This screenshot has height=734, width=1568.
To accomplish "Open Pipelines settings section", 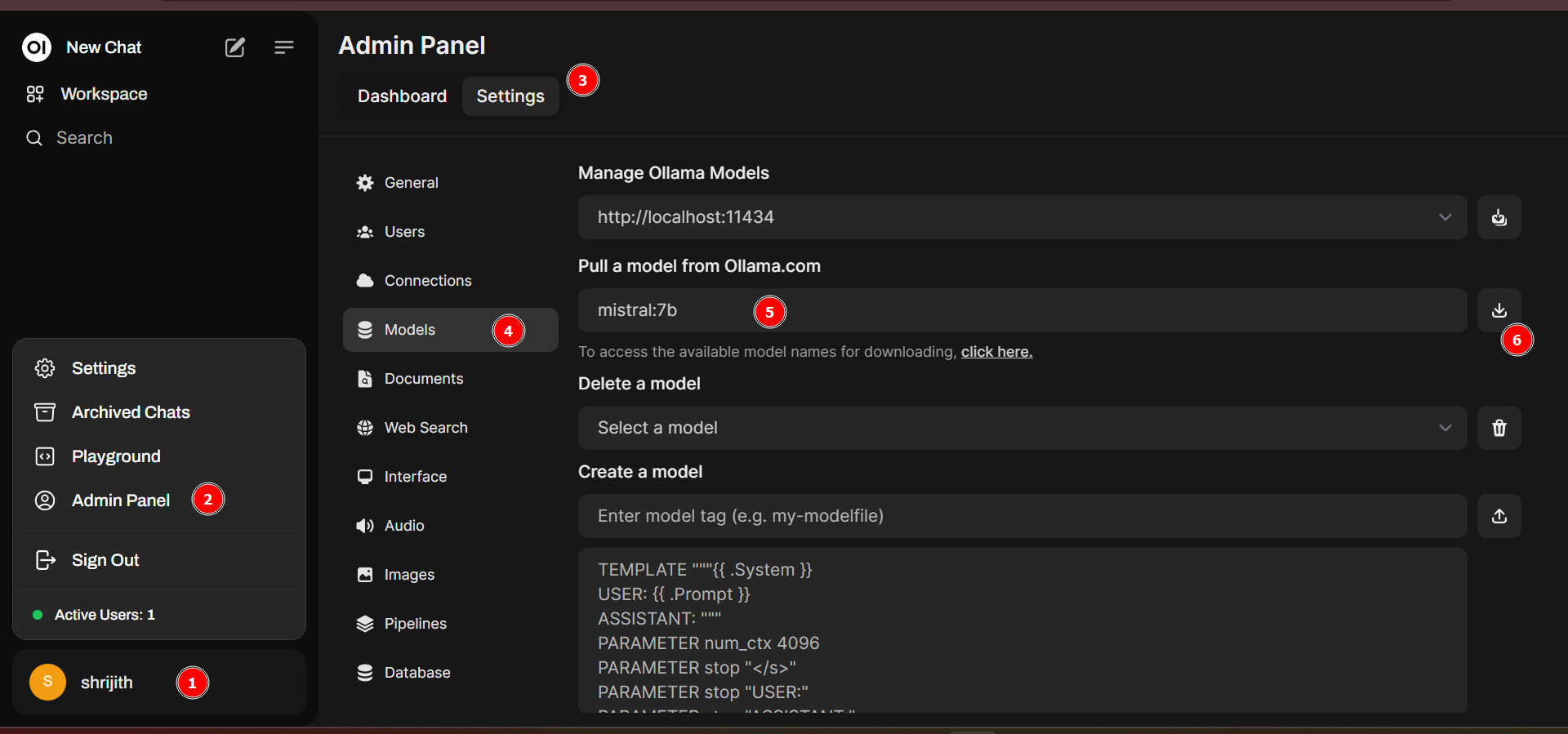I will [x=415, y=624].
